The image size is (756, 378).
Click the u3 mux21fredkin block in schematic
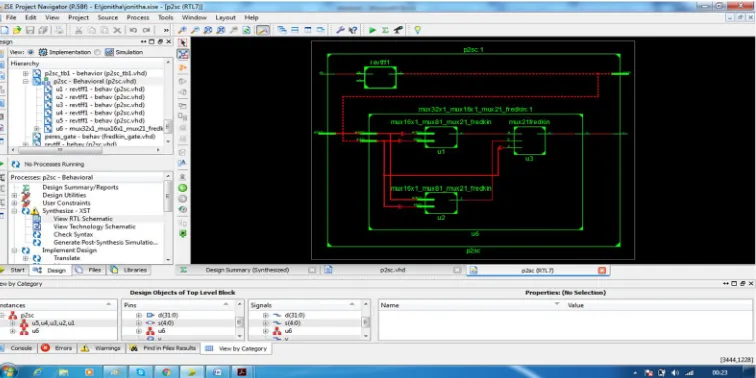tap(529, 140)
